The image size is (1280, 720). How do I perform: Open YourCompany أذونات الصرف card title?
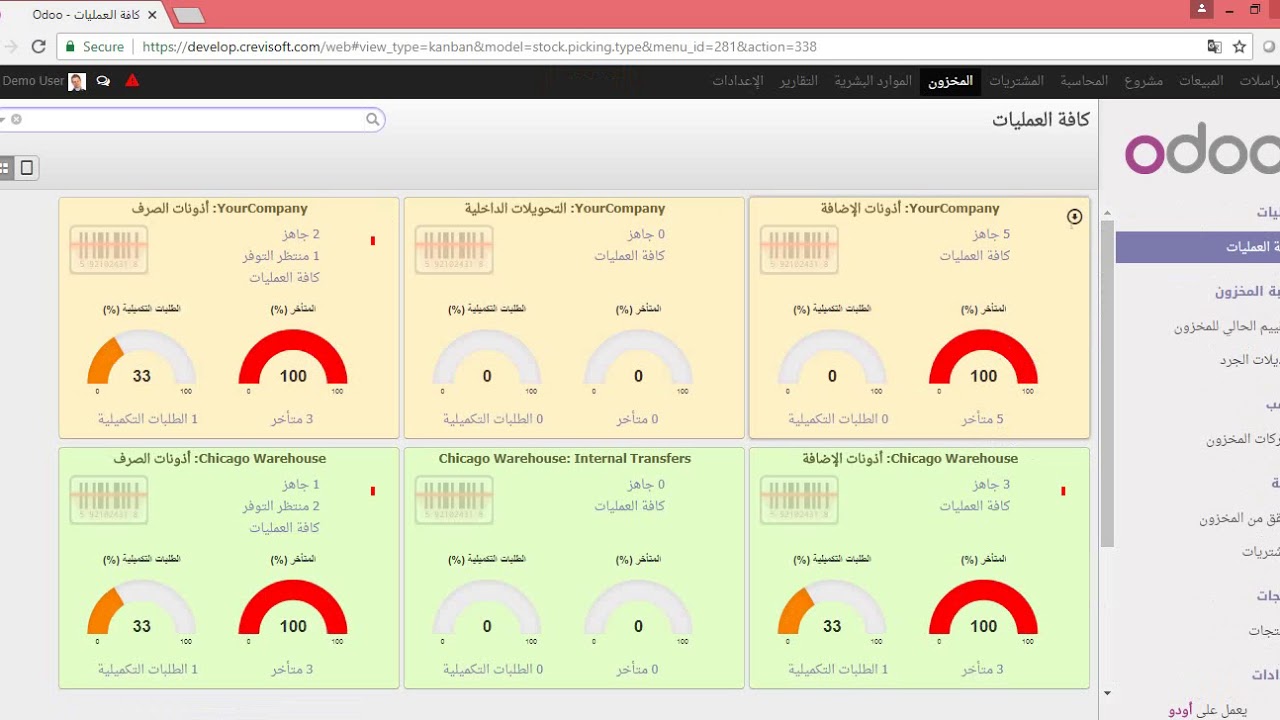[x=219, y=209]
